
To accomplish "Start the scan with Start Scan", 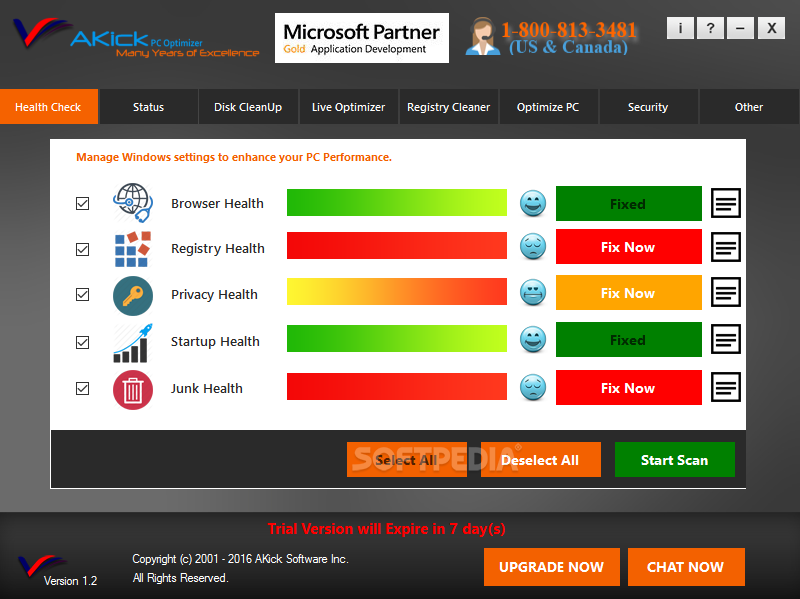I will click(x=674, y=460).
